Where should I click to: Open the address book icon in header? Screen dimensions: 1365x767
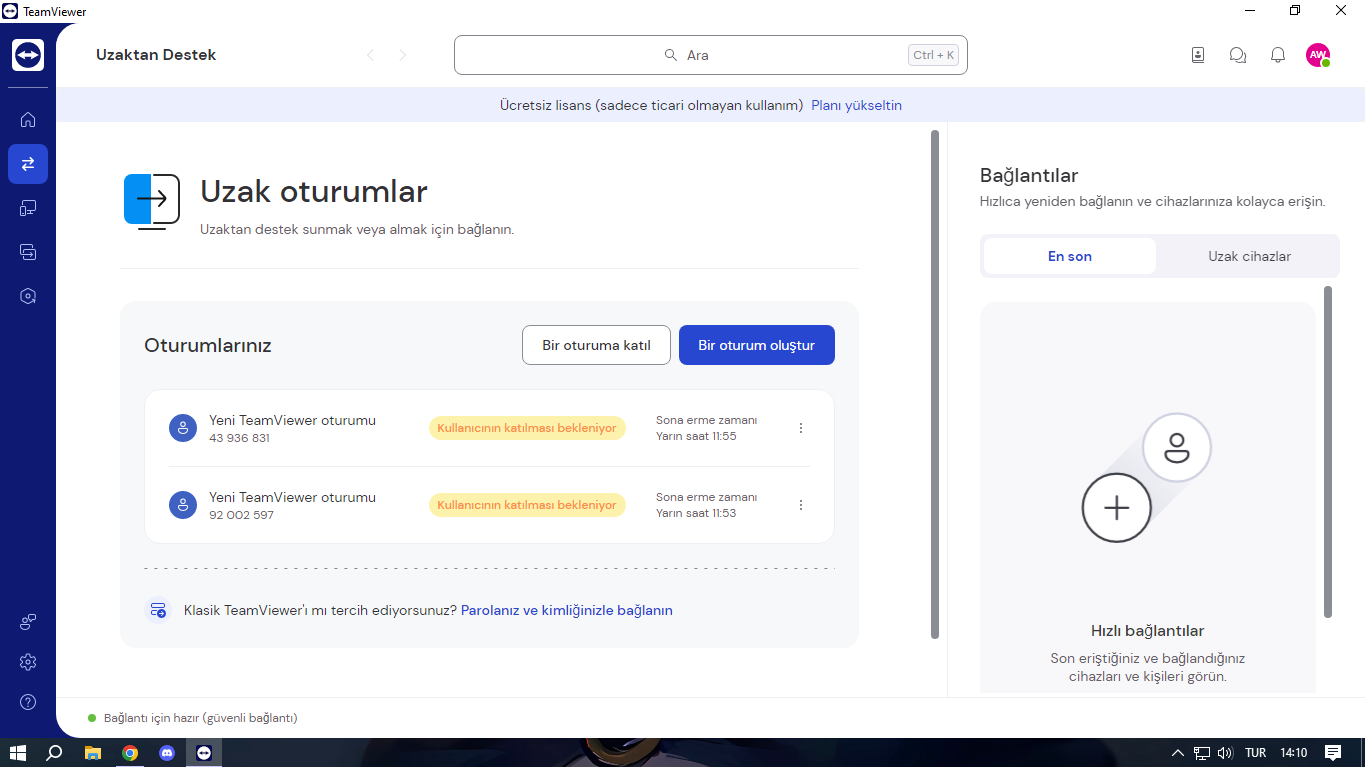click(1198, 55)
